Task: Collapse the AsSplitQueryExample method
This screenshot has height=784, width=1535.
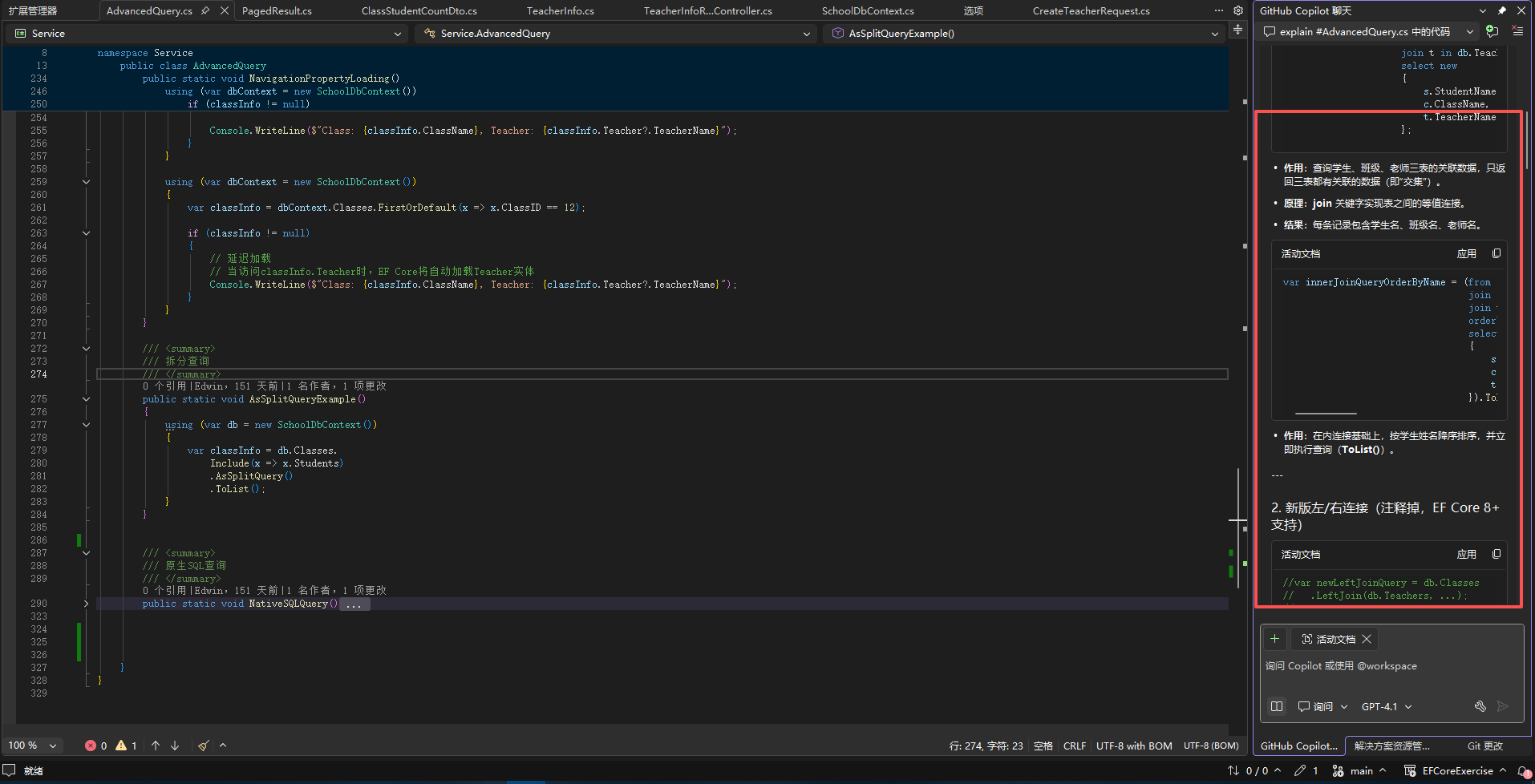Action: pyautogui.click(x=86, y=399)
